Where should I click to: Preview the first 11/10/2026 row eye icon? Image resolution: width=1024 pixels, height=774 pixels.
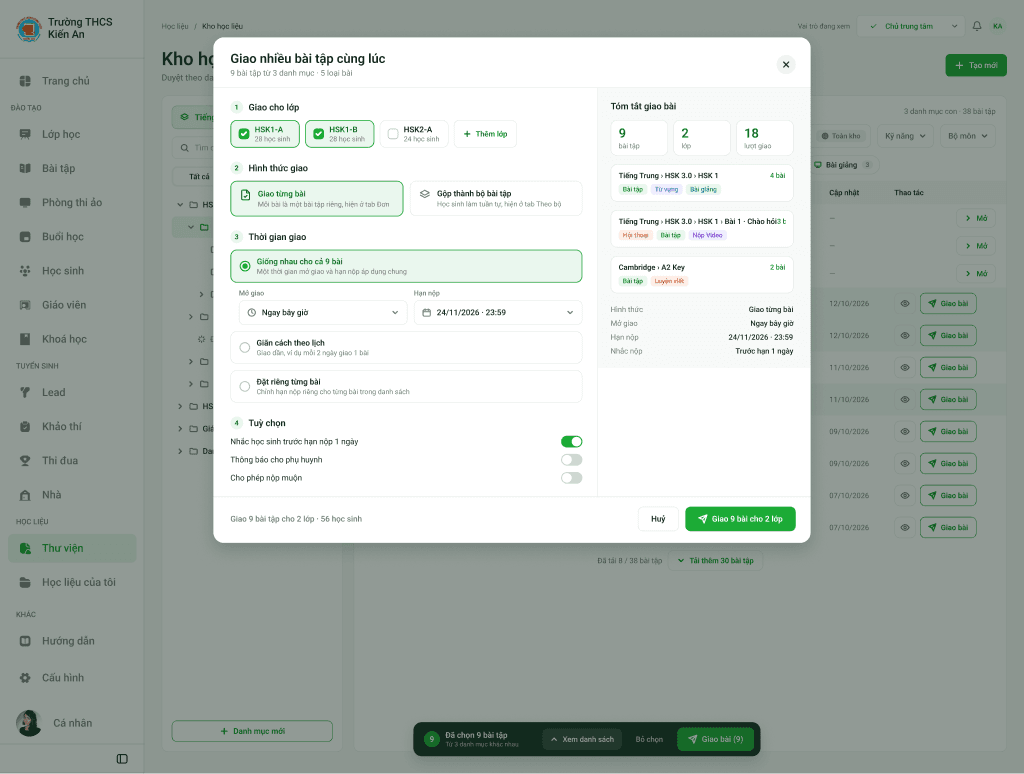click(905, 368)
